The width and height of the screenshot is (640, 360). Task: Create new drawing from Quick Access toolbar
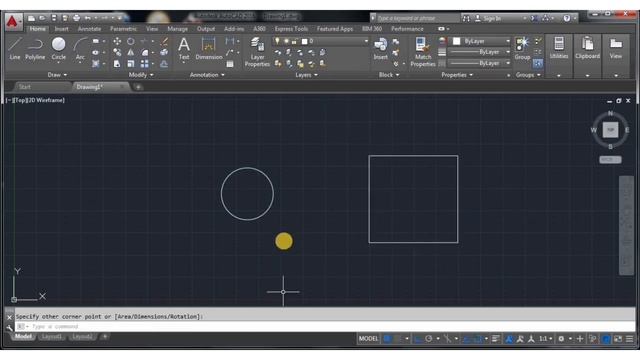31,18
